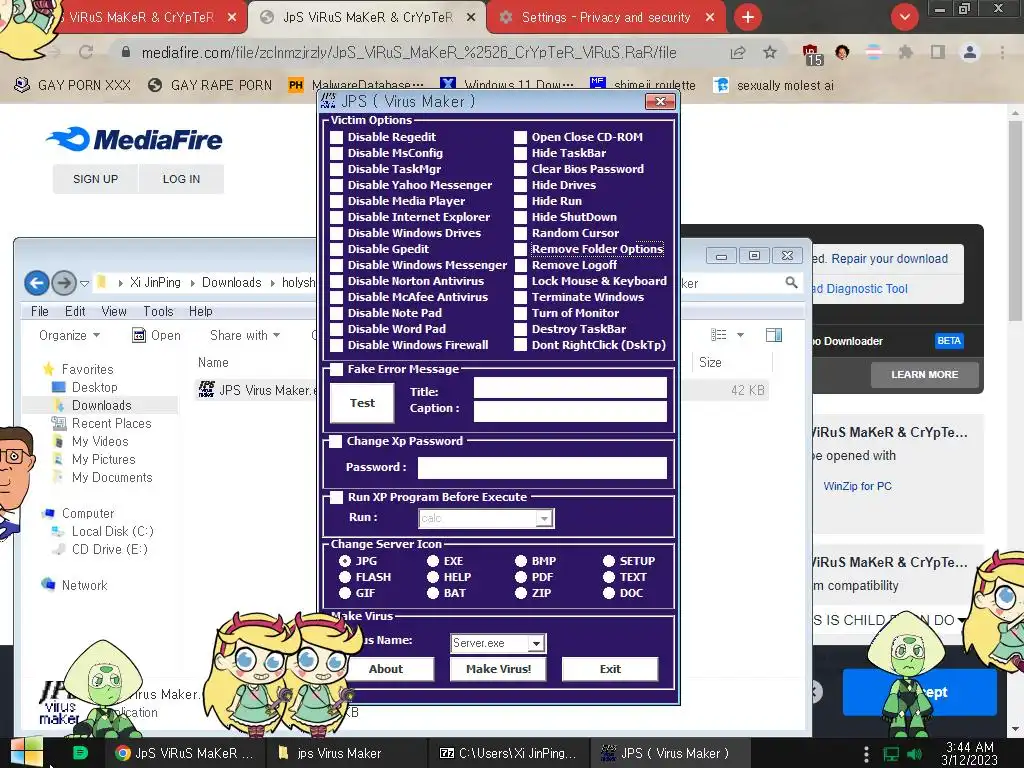Click the Explorer search magnifier icon
Screen dimensions: 1024x768
[791, 282]
